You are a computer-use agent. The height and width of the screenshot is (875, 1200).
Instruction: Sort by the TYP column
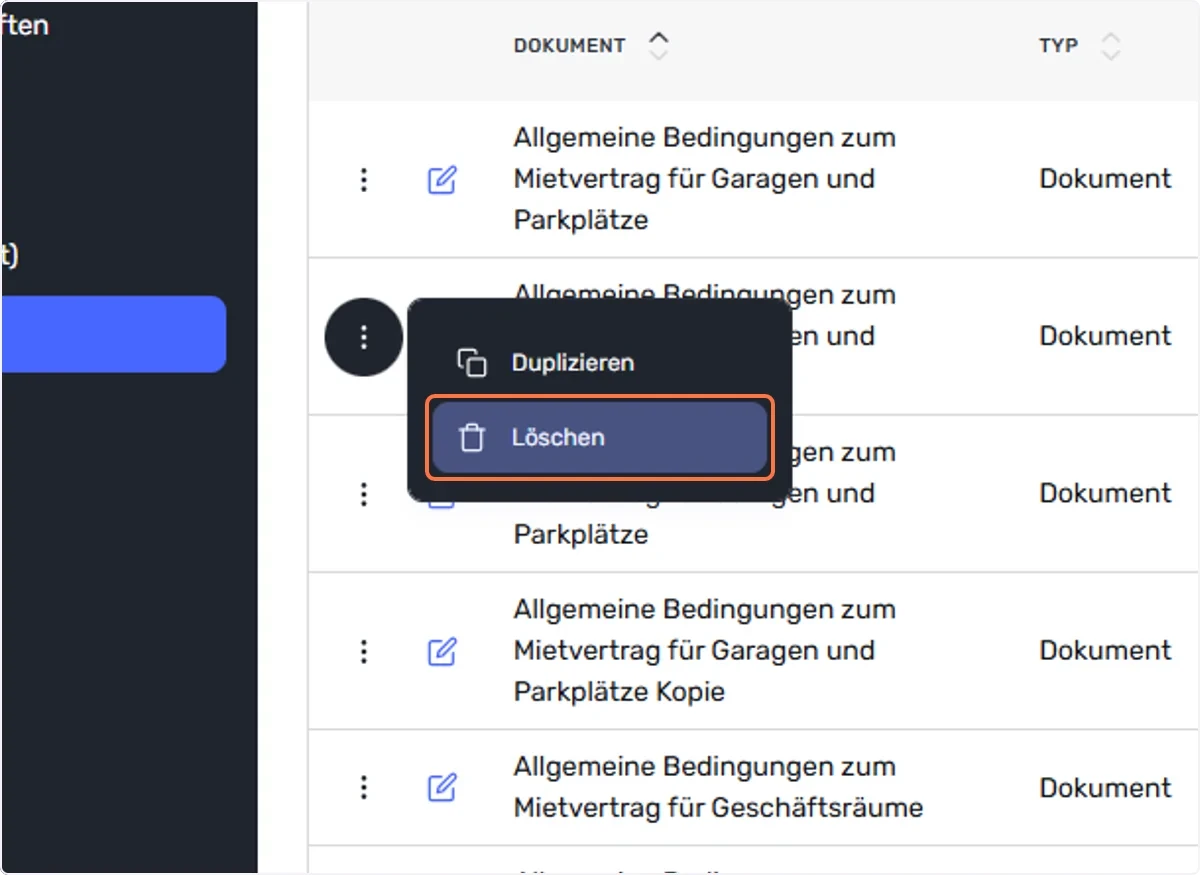coord(1110,45)
